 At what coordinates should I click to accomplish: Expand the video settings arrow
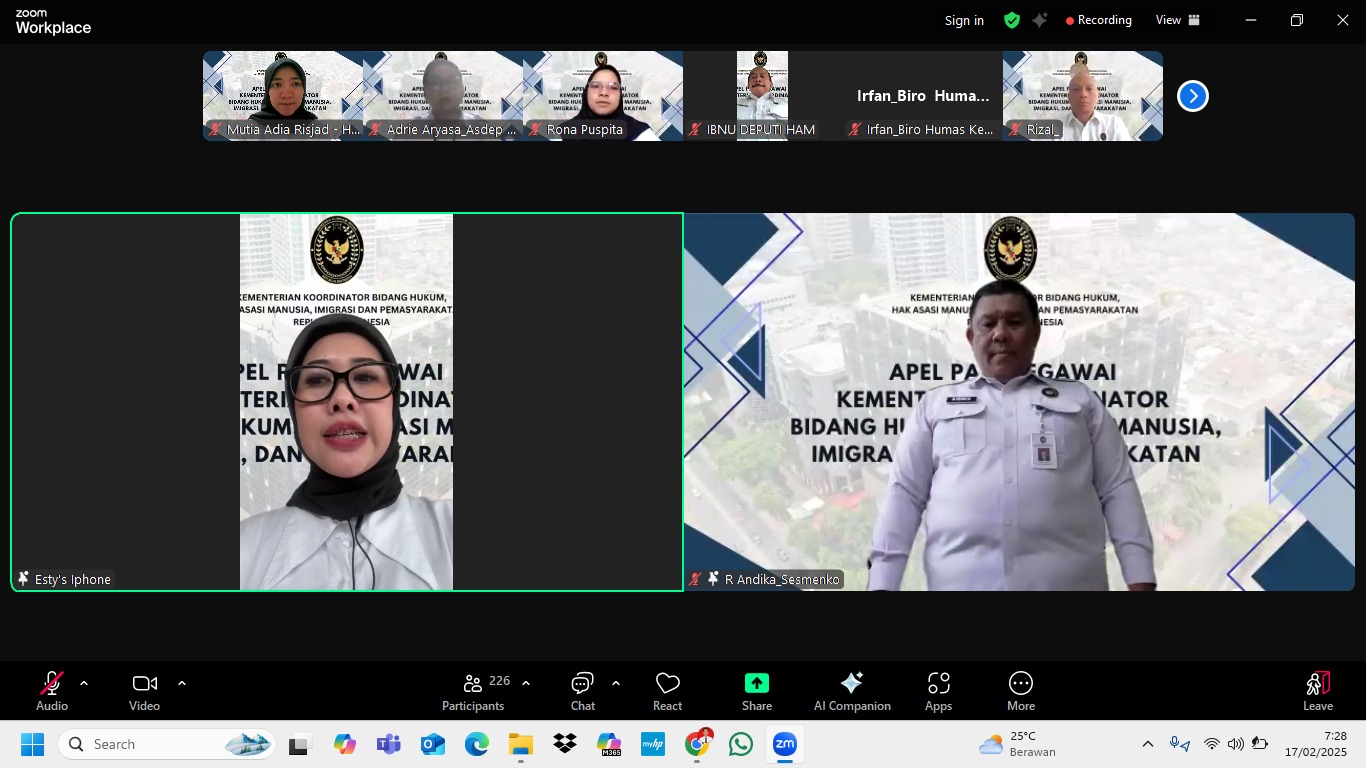pos(182,684)
